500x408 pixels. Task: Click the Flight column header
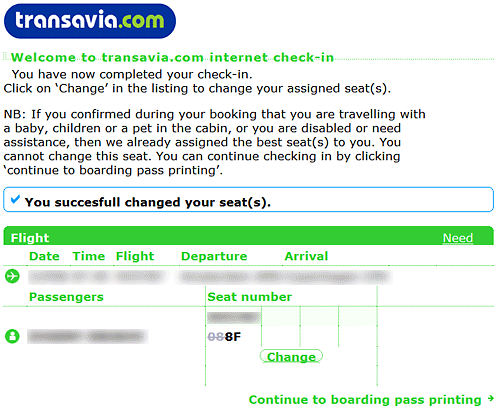pos(135,256)
